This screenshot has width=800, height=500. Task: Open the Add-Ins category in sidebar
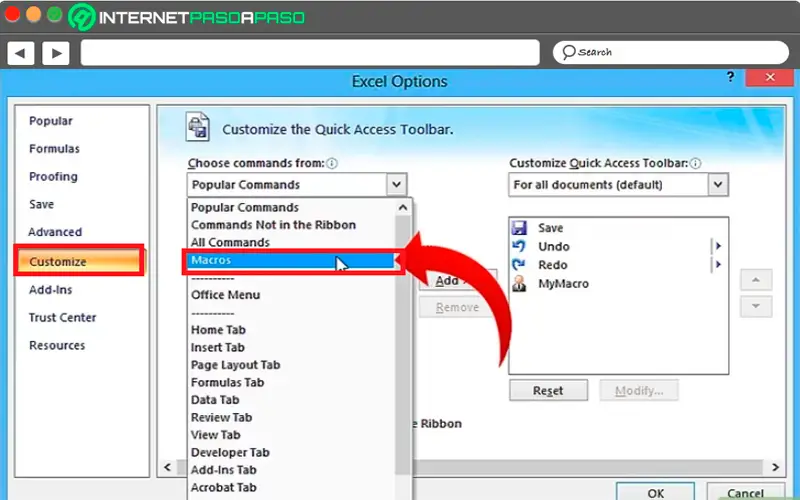coord(51,290)
